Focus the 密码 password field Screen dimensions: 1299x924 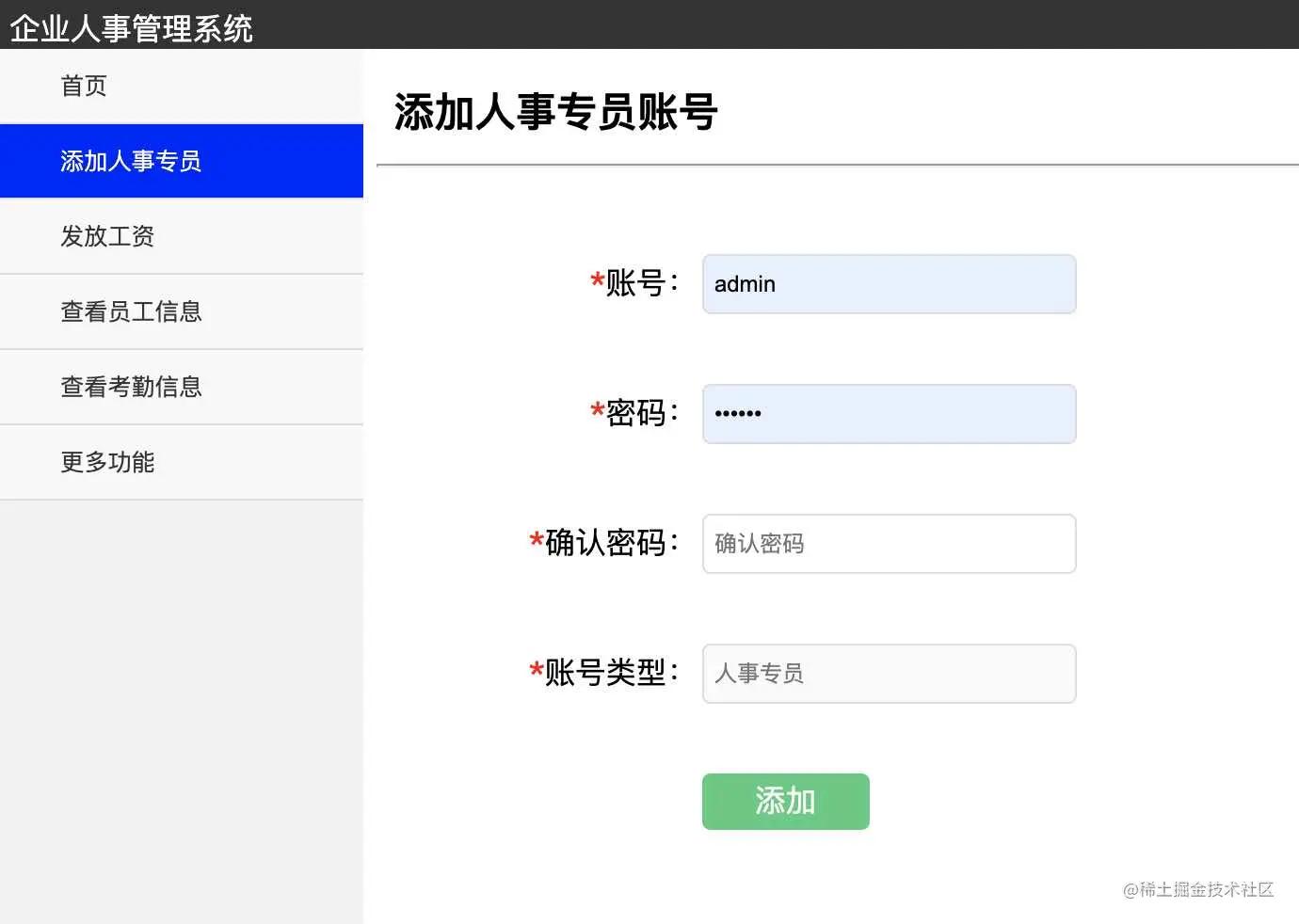[x=889, y=414]
